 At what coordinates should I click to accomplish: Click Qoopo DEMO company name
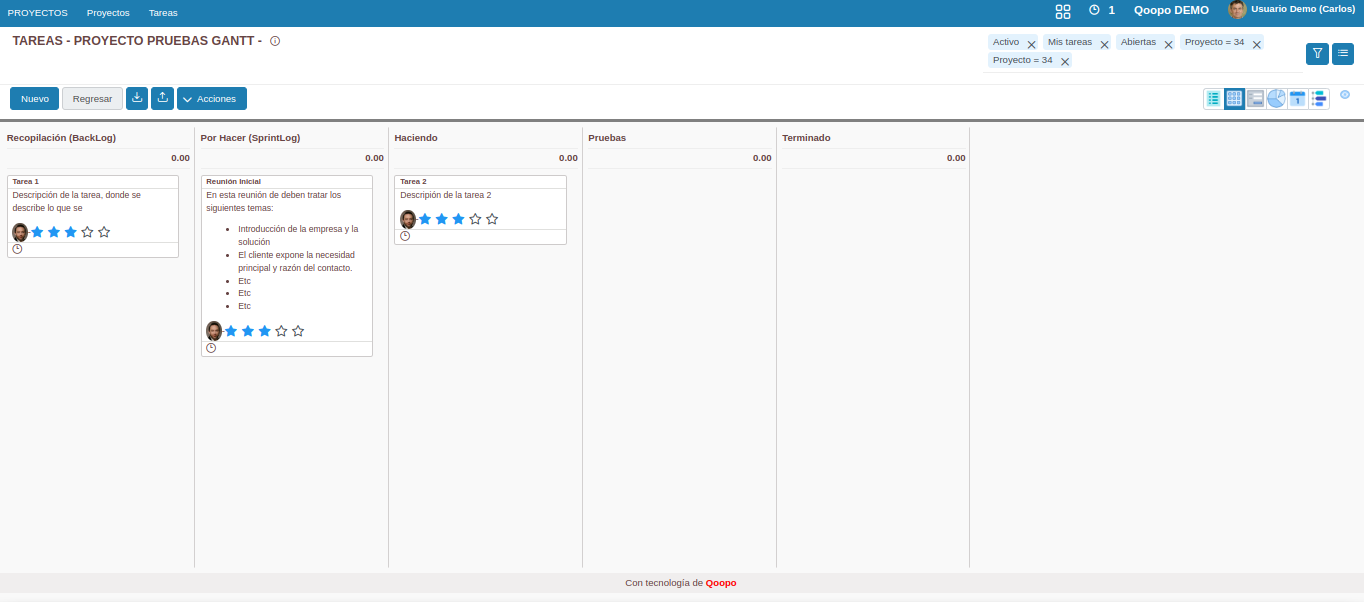click(1171, 10)
